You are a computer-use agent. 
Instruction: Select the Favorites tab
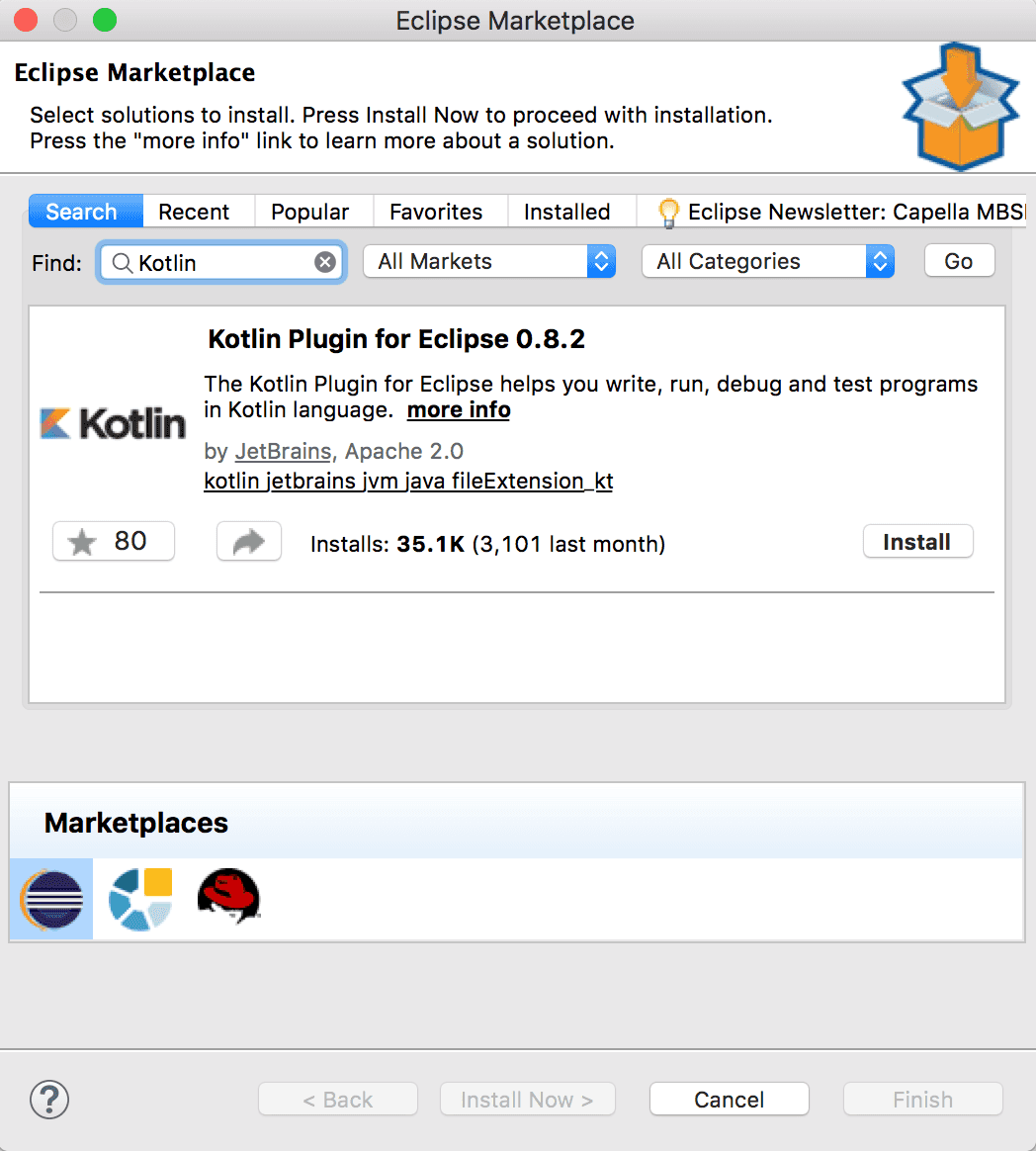437,211
